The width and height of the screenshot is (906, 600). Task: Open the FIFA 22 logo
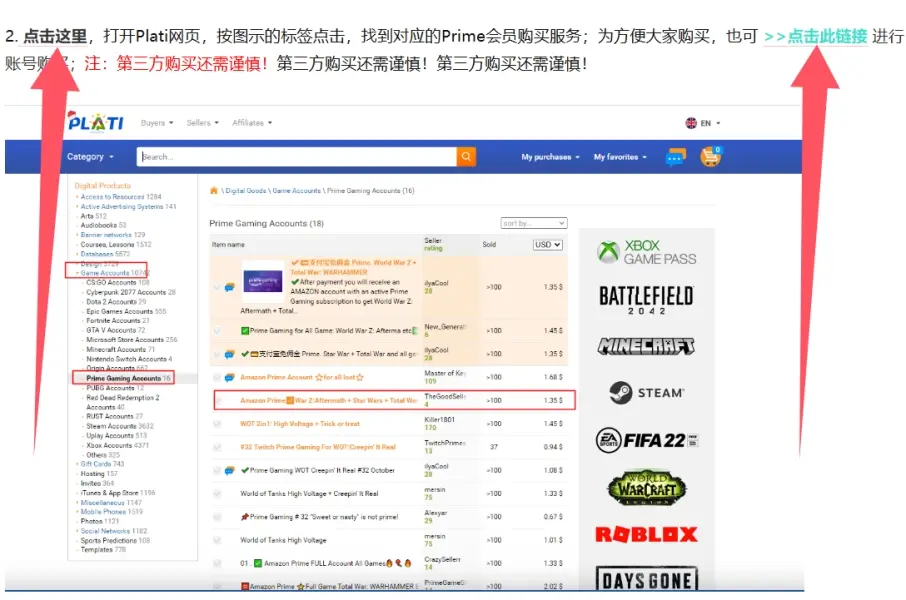click(646, 440)
